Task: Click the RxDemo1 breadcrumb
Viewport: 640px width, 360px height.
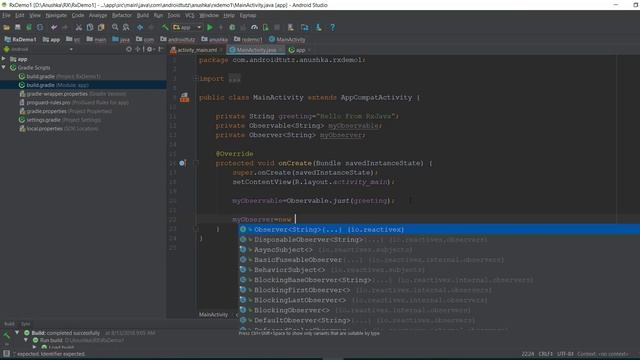Action: (20, 40)
